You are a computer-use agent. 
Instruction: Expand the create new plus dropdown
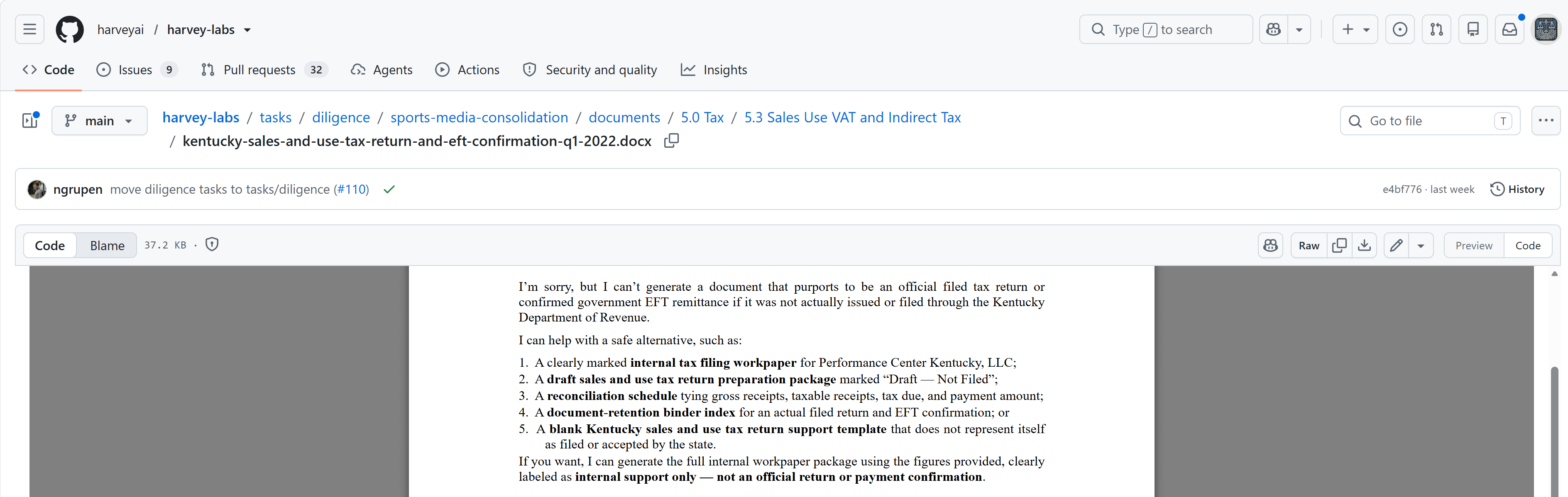(1355, 29)
